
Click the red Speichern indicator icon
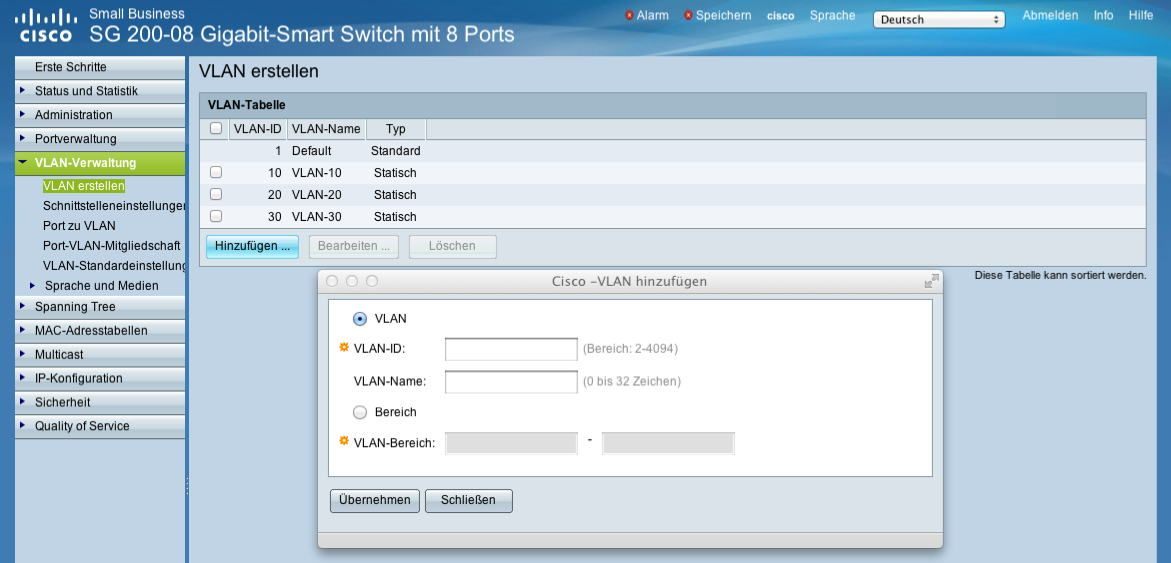688,15
